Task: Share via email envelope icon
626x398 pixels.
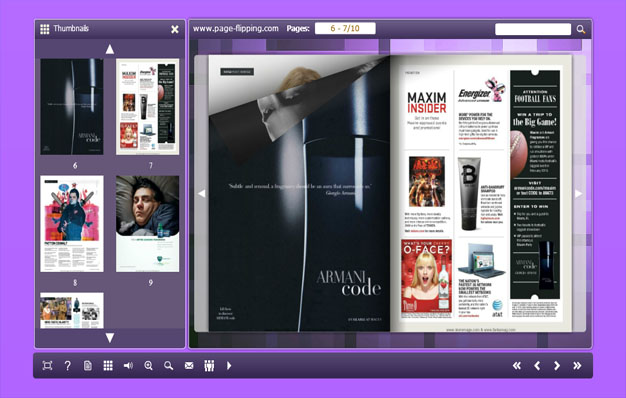Action: click(189, 365)
